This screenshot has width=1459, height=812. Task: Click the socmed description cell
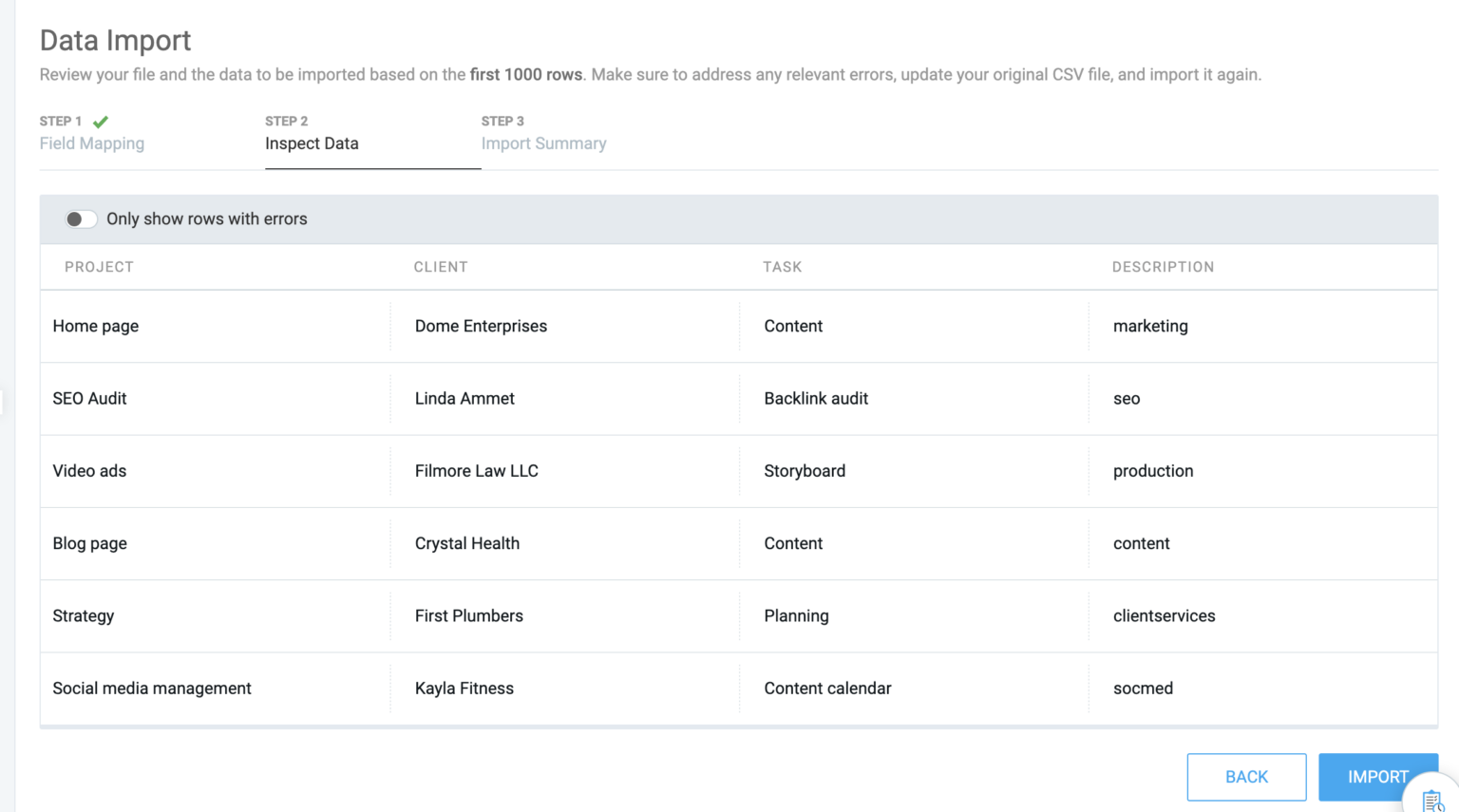(1263, 689)
